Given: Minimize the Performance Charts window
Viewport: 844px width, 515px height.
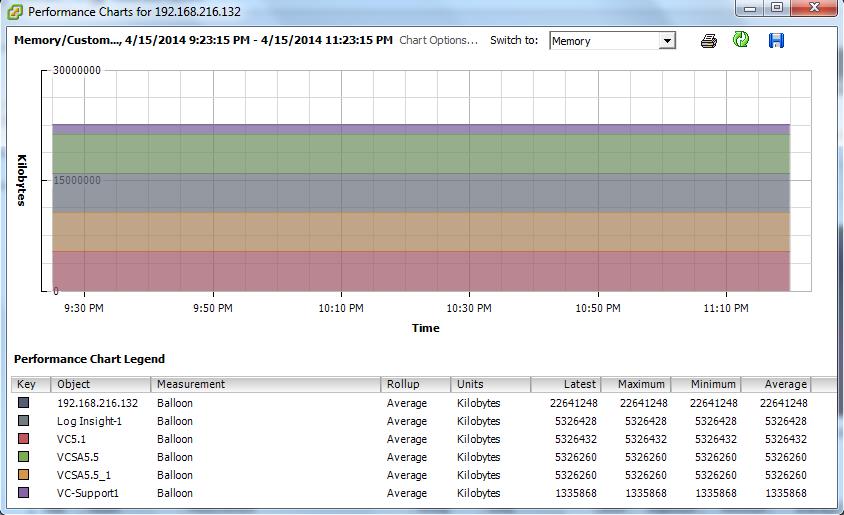Looking at the screenshot, I should (749, 8).
